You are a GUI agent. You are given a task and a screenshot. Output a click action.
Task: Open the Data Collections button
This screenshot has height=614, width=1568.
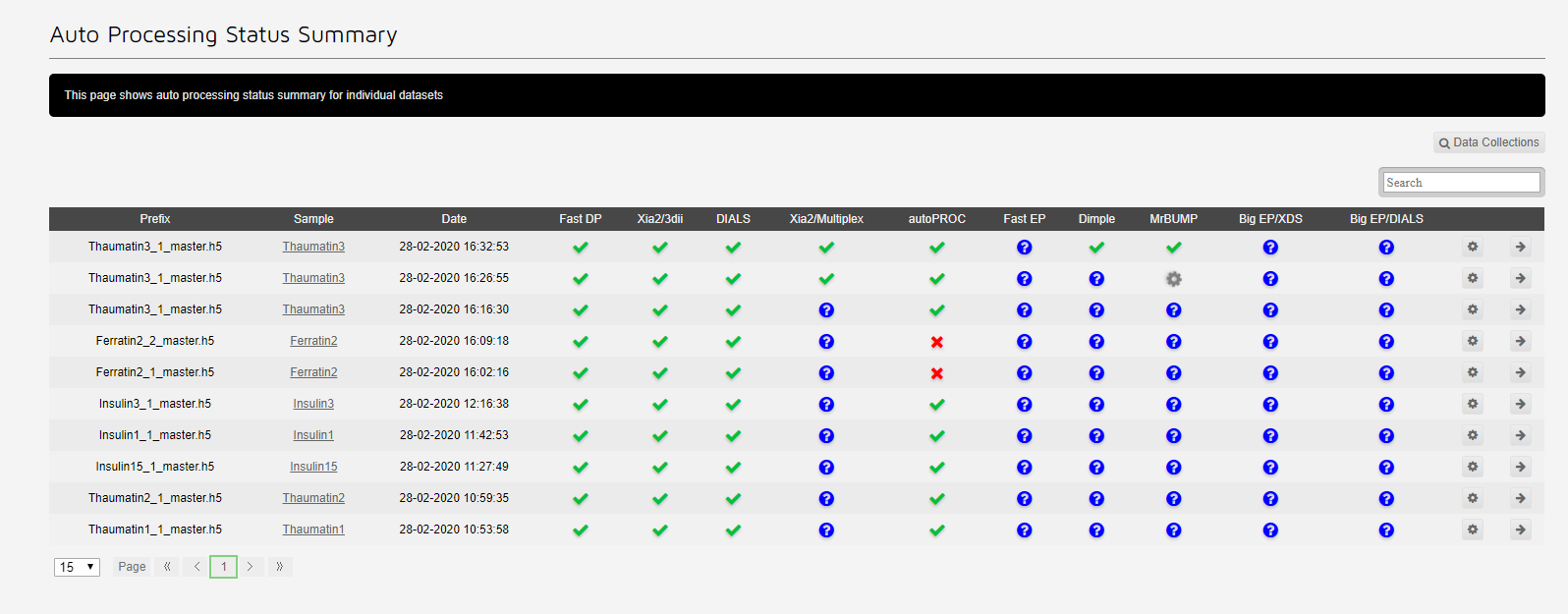coord(1488,142)
